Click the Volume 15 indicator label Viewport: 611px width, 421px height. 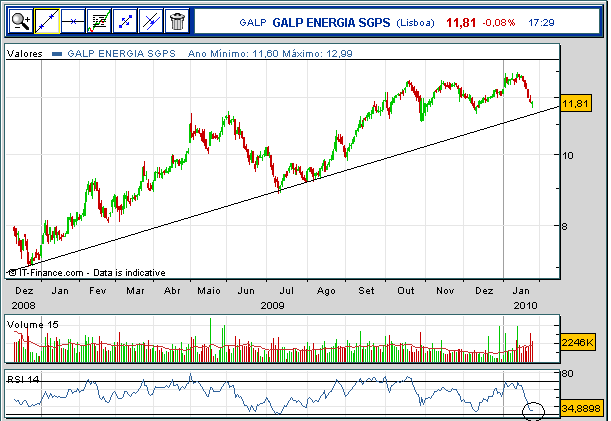(x=33, y=325)
